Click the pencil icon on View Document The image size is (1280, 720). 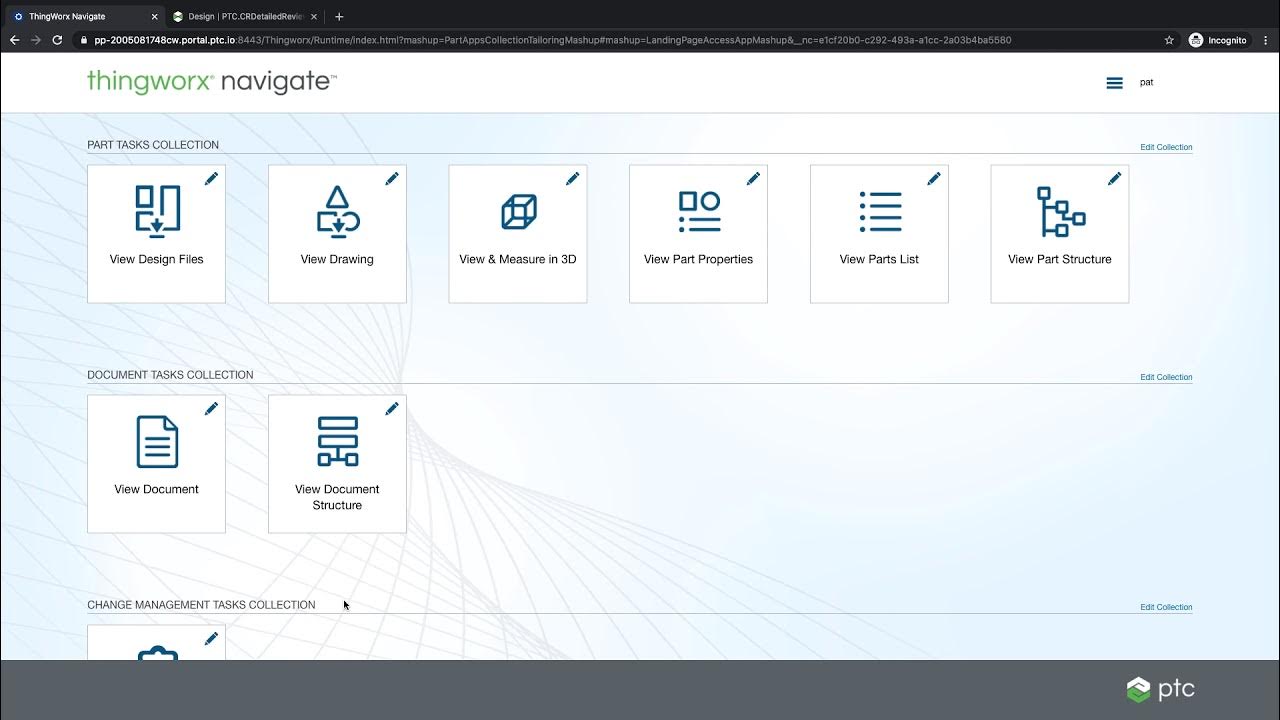tap(211, 409)
